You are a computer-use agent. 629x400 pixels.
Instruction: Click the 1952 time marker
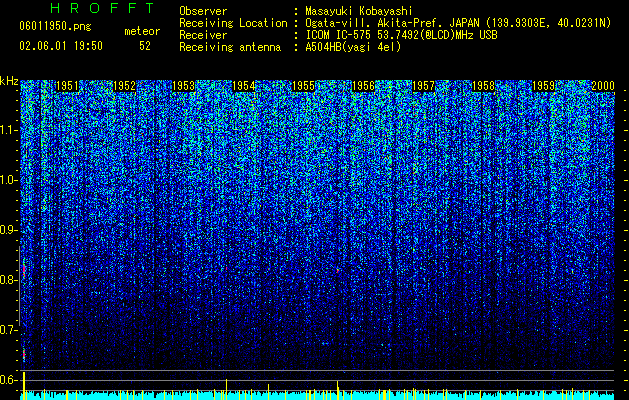click(125, 86)
